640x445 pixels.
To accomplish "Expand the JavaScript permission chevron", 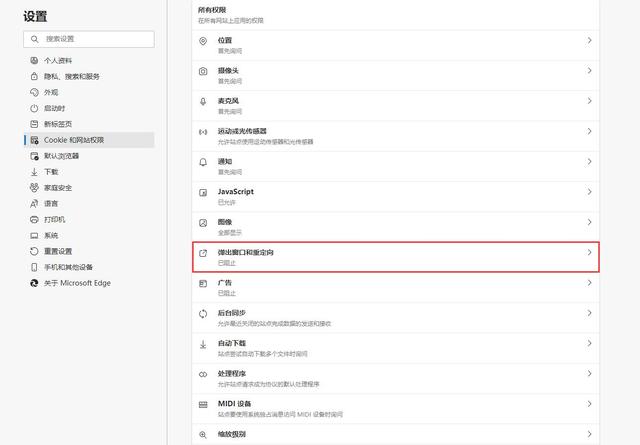I will [590, 192].
